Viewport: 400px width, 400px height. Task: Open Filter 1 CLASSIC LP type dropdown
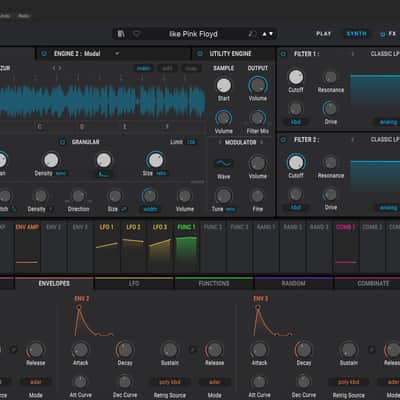(x=385, y=54)
